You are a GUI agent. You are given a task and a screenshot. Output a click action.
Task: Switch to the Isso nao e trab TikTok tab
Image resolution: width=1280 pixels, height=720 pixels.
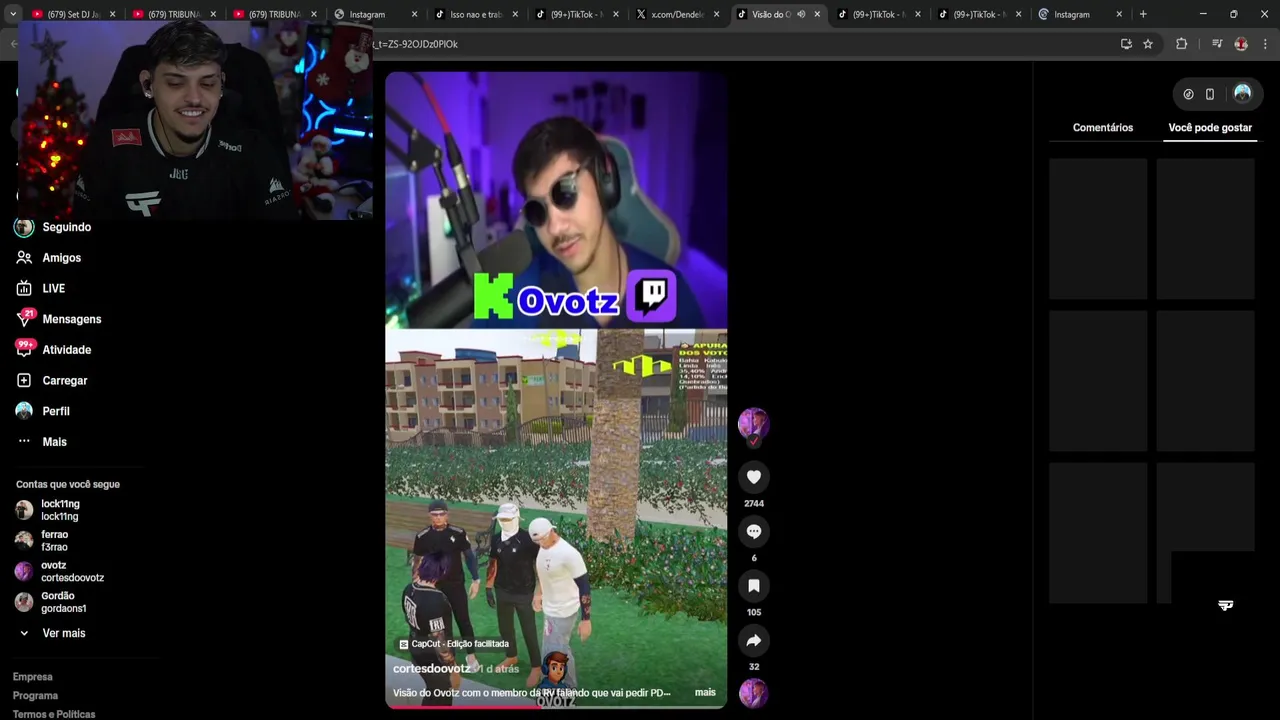tap(476, 14)
